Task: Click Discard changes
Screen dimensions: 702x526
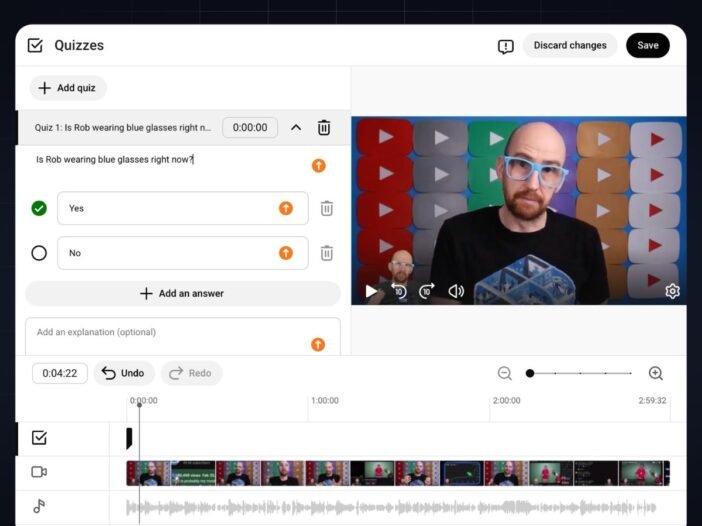Action: (570, 45)
